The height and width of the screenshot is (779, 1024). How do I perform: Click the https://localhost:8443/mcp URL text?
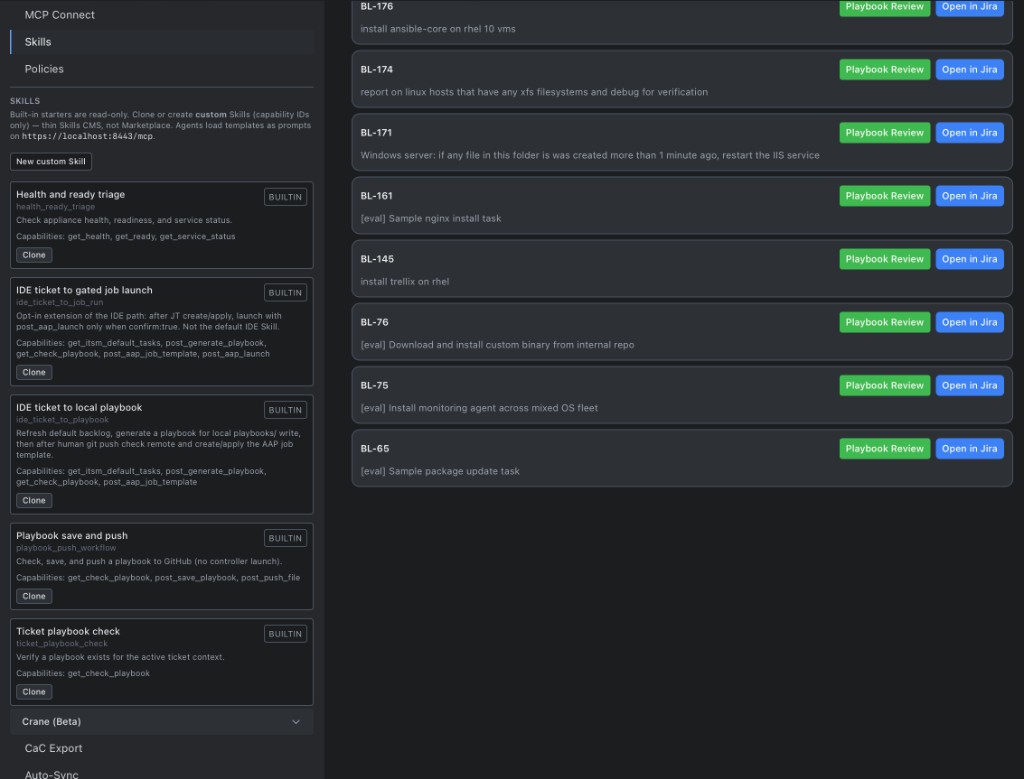point(88,136)
